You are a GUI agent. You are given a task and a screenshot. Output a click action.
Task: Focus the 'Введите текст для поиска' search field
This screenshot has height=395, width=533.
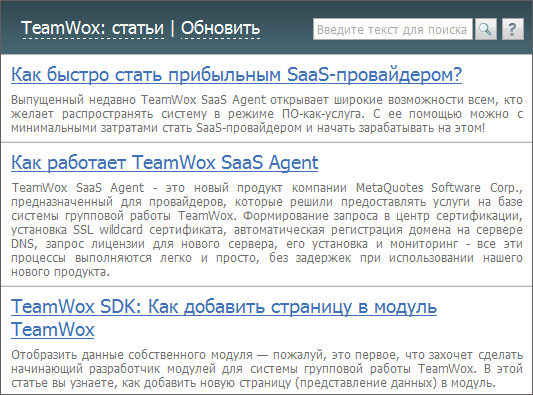click(393, 29)
